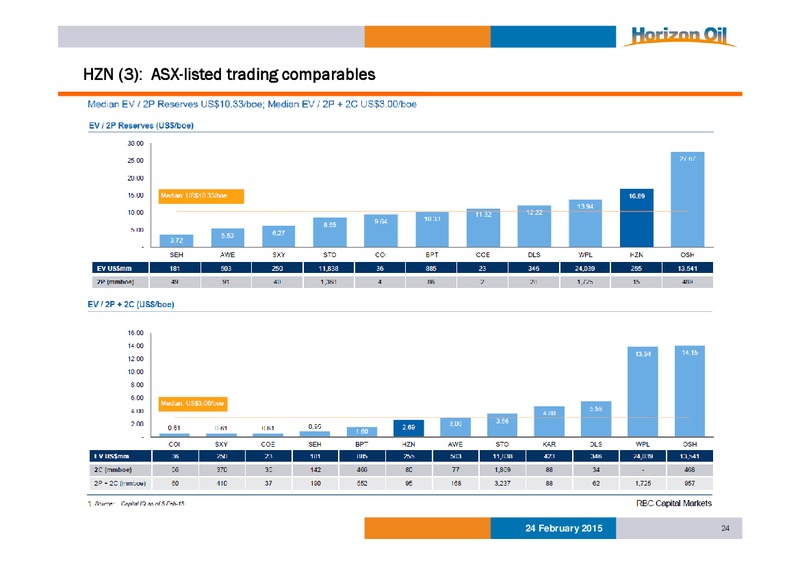Click the Horizon Oil logo
Viewport: 800px width, 565px height.
(679, 36)
